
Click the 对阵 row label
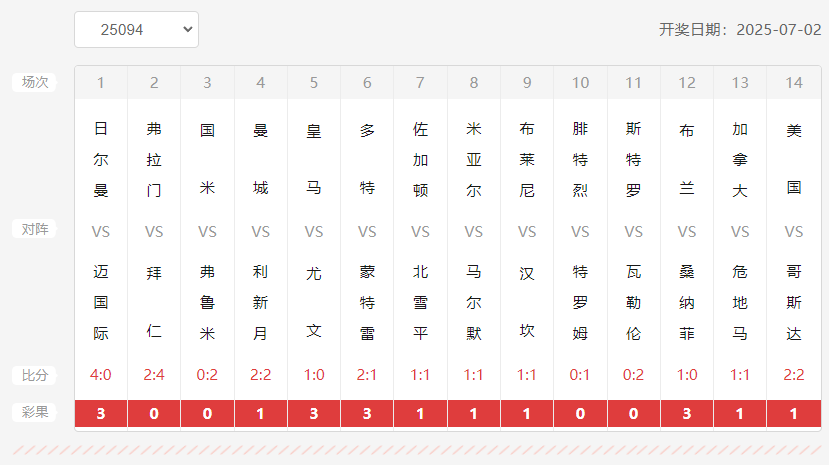coord(34,229)
